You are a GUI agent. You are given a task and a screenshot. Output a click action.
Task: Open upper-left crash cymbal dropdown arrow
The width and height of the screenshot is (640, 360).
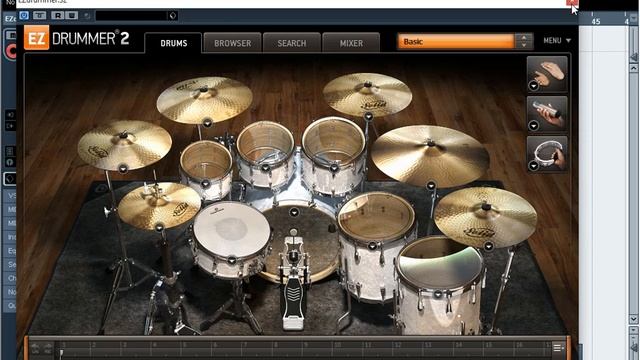pyautogui.click(x=207, y=122)
